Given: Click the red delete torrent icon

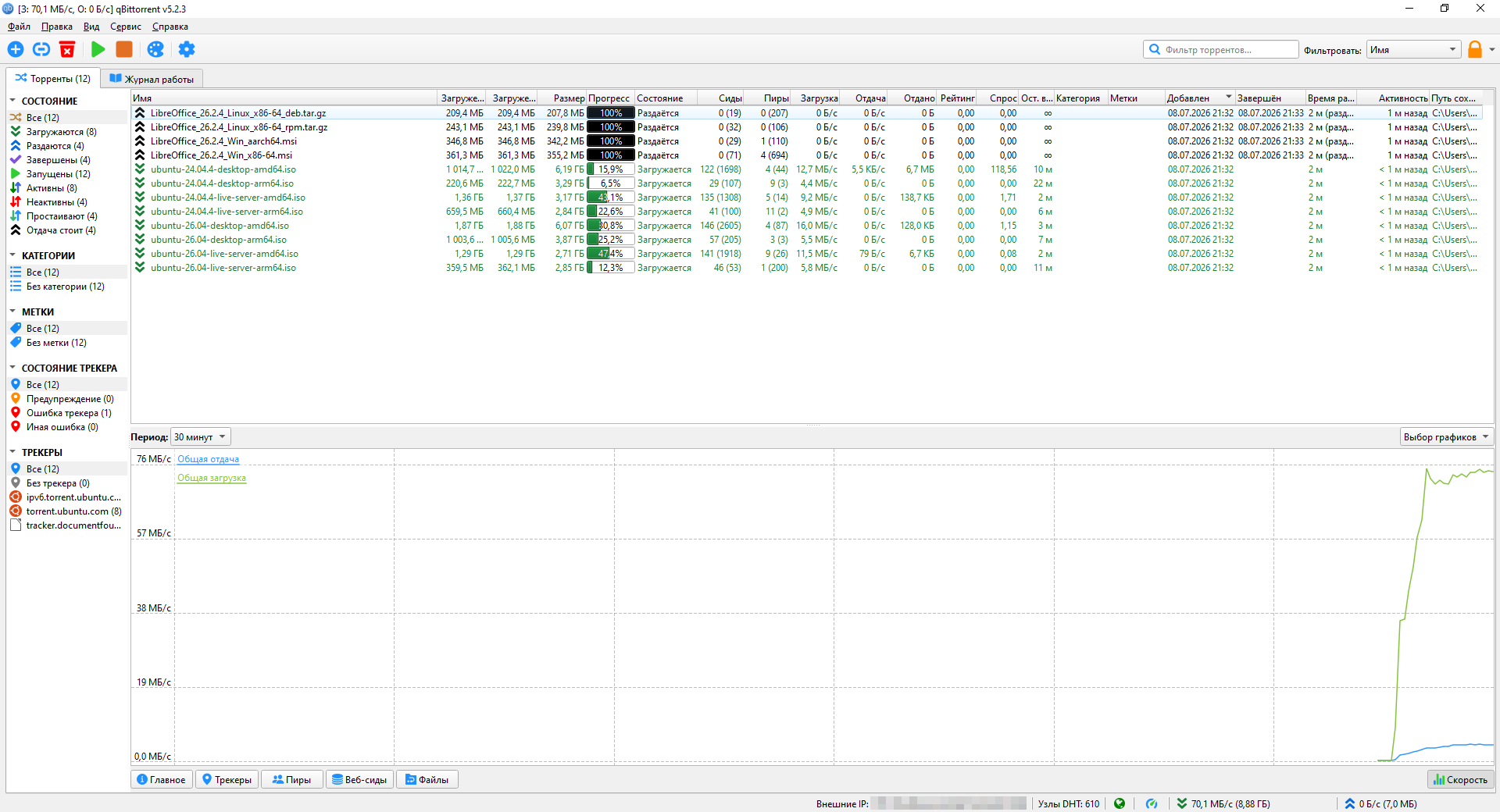Looking at the screenshot, I should tap(67, 49).
